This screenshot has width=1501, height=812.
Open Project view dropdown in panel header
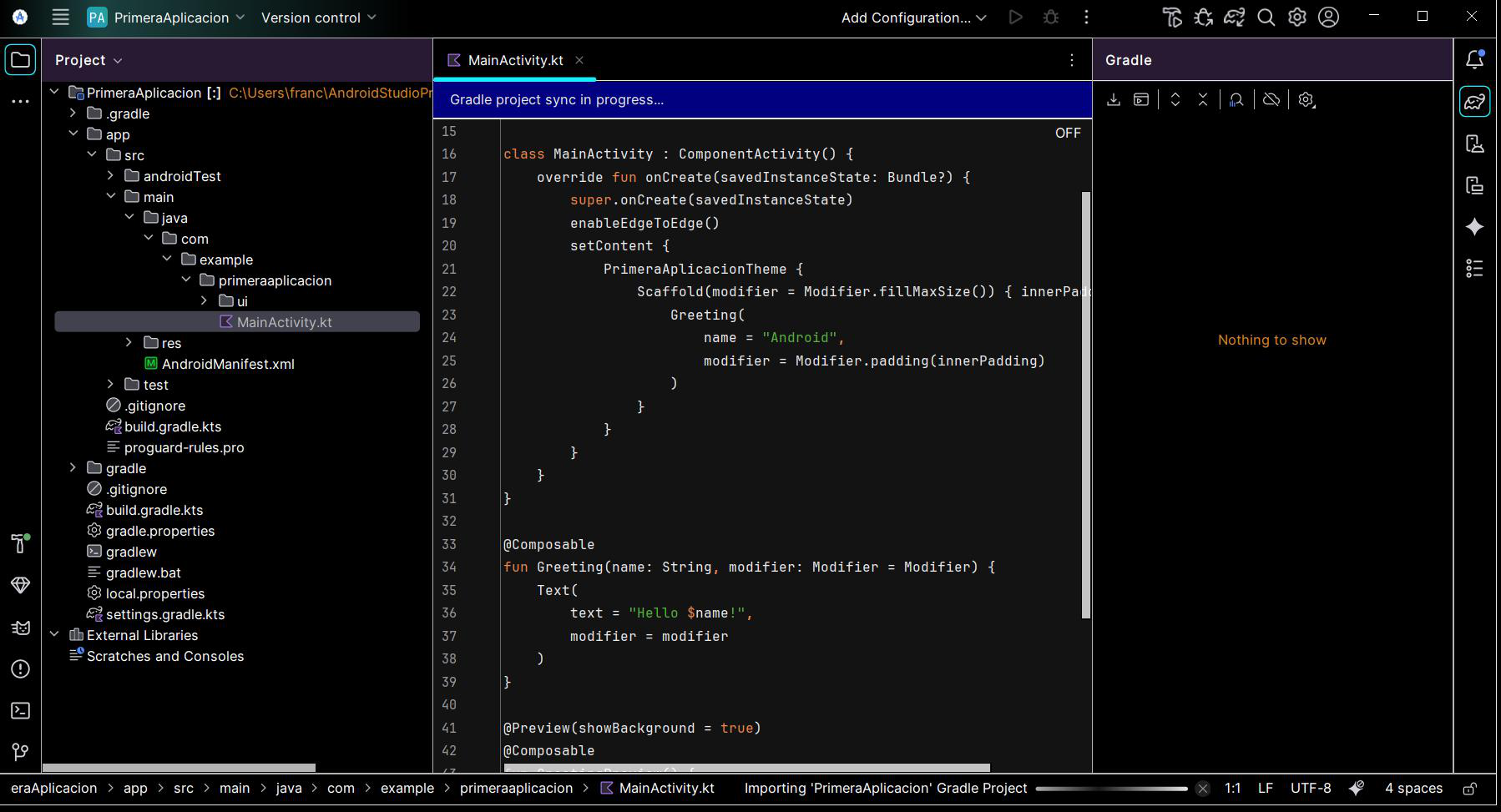coord(89,60)
